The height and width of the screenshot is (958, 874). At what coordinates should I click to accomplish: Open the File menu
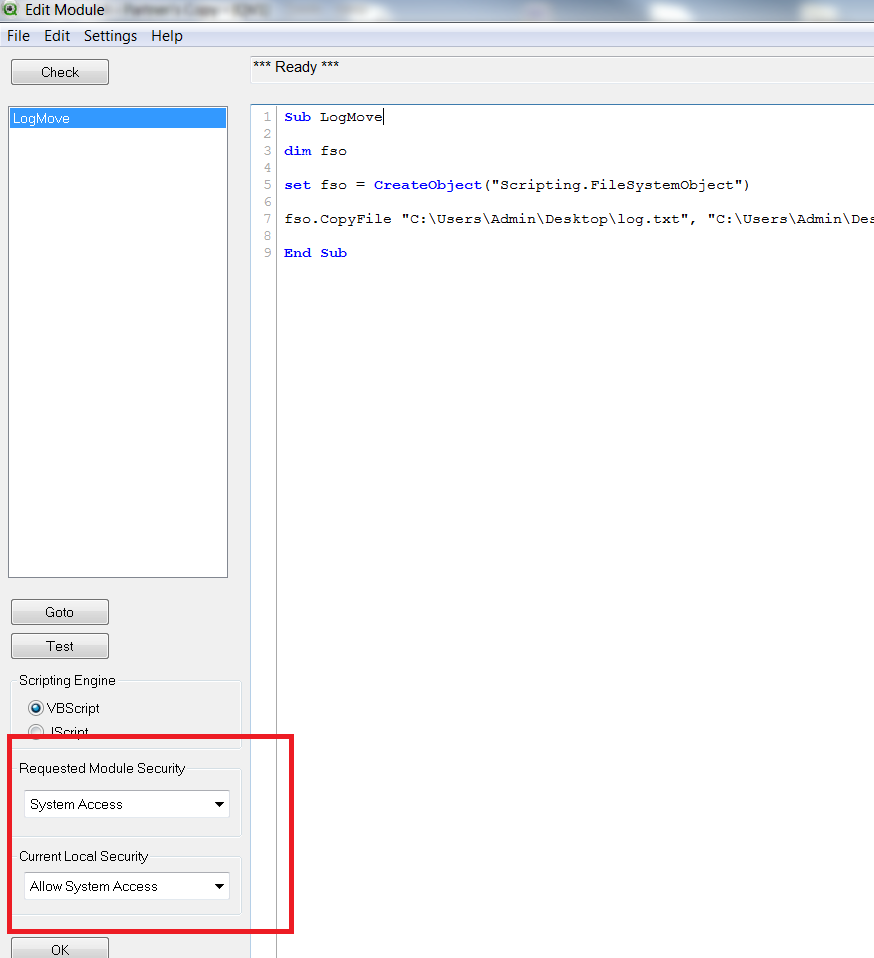(x=18, y=36)
